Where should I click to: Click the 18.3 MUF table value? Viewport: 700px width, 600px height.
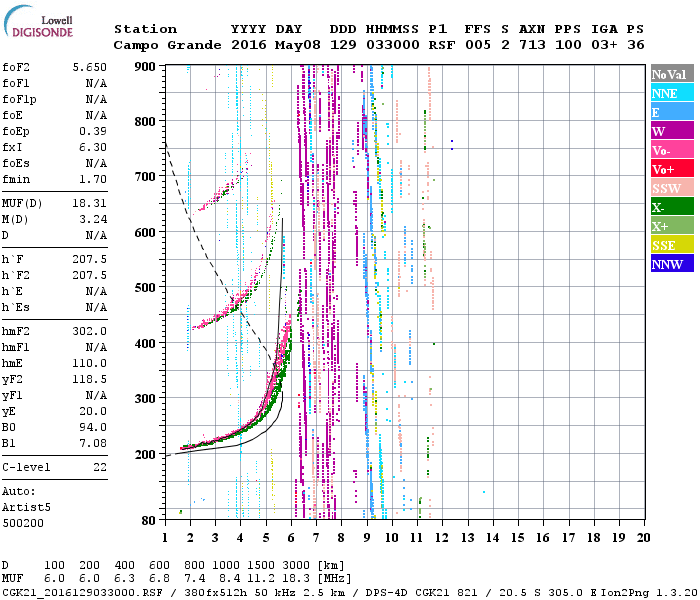pyautogui.click(x=296, y=579)
